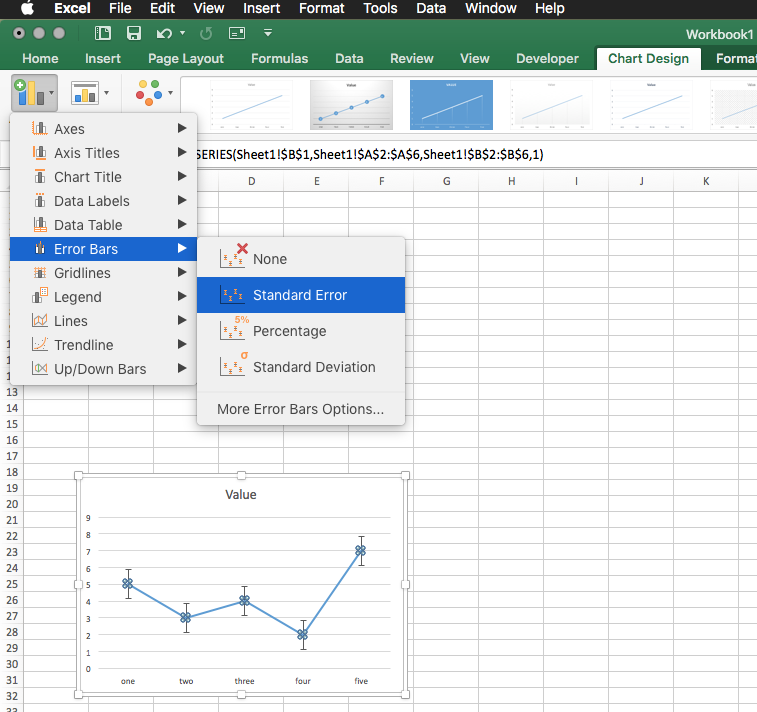Click the Error Bars icon in menu
The width and height of the screenshot is (757, 712).
point(40,249)
